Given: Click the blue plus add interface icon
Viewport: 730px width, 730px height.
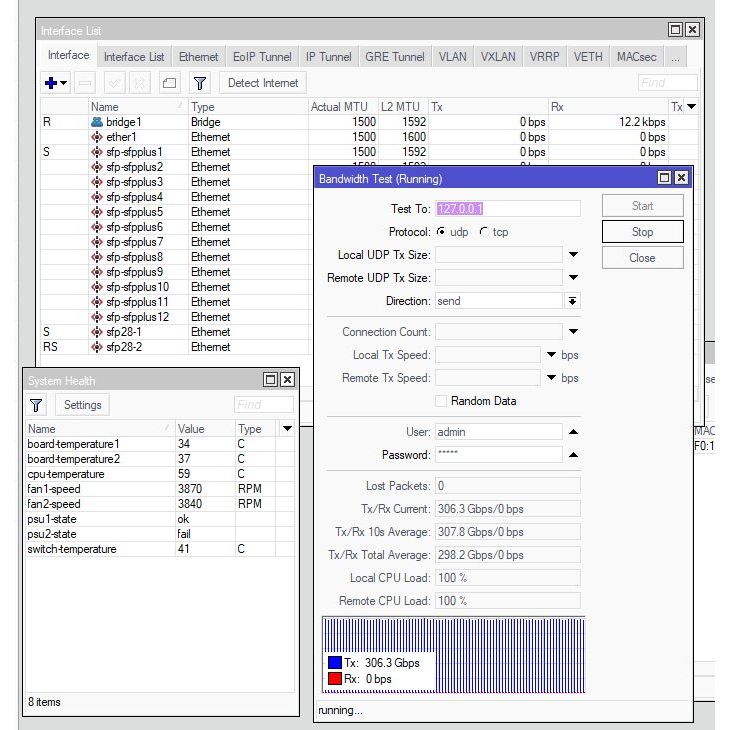Looking at the screenshot, I should (52, 83).
